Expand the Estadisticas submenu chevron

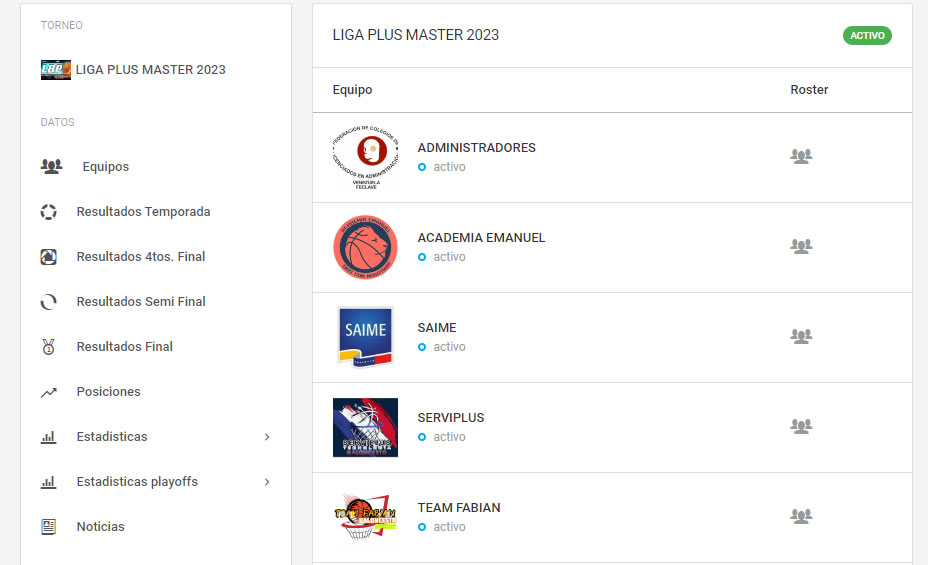(267, 437)
